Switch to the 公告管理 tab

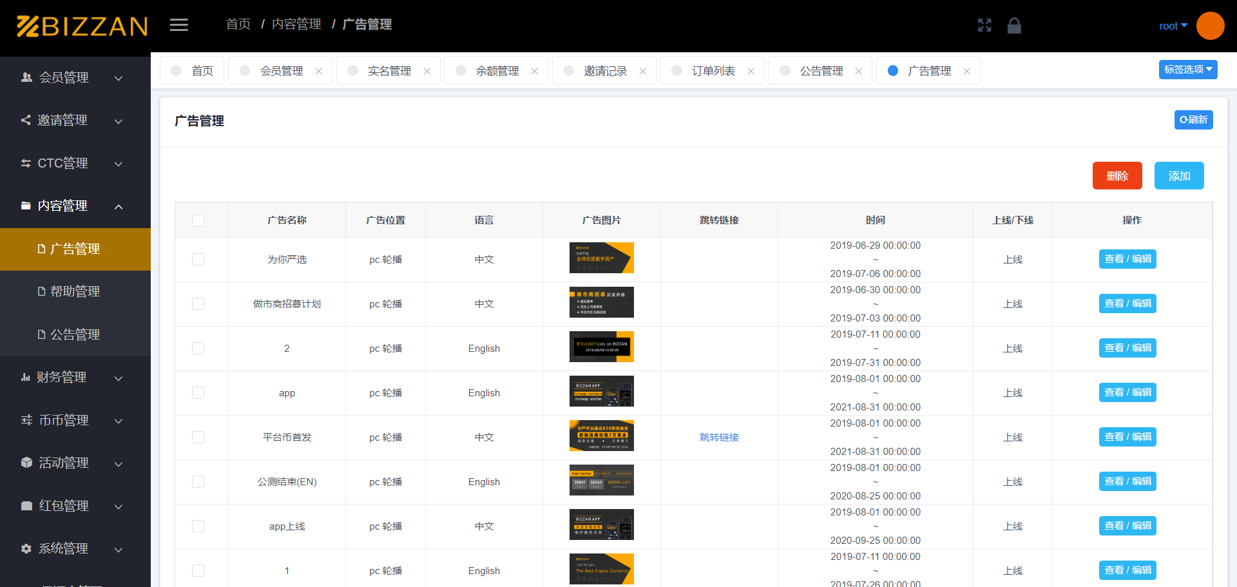pyautogui.click(x=821, y=70)
